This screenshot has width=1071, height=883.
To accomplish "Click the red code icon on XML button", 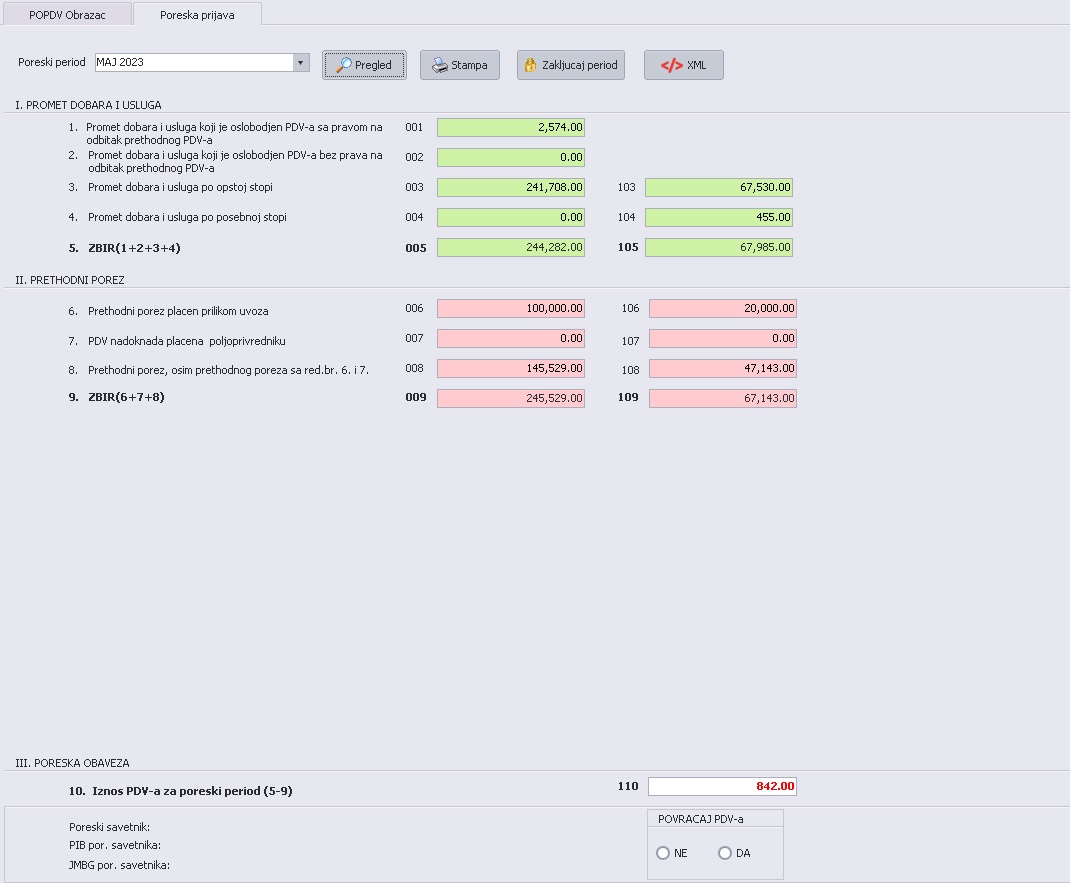I will point(671,65).
